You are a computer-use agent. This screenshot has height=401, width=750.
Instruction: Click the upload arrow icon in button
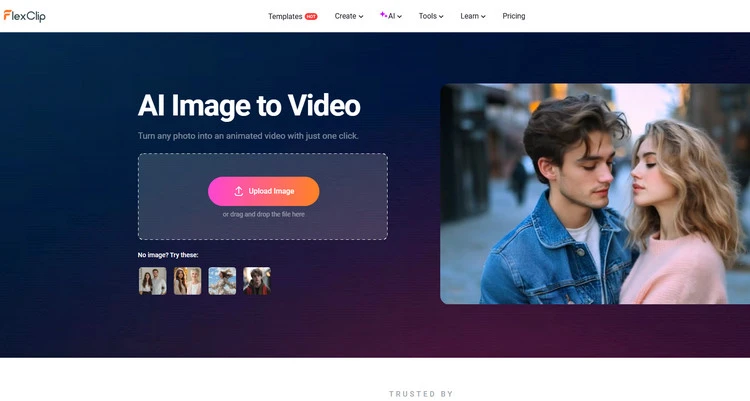pyautogui.click(x=239, y=191)
